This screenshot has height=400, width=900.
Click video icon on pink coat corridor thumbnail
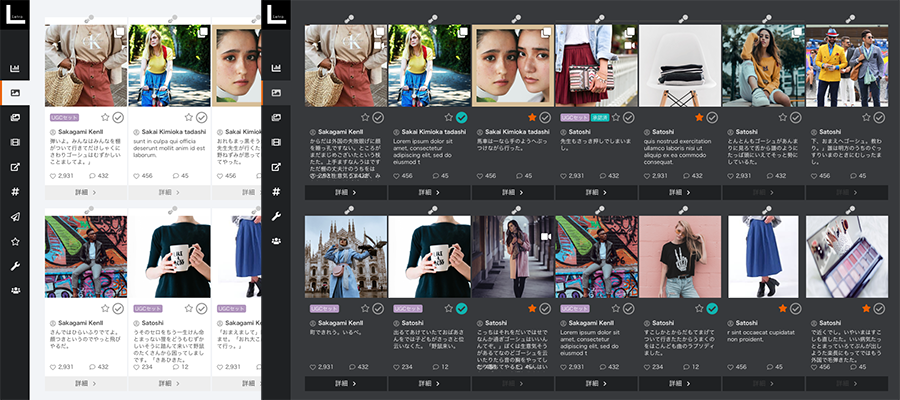(546, 236)
